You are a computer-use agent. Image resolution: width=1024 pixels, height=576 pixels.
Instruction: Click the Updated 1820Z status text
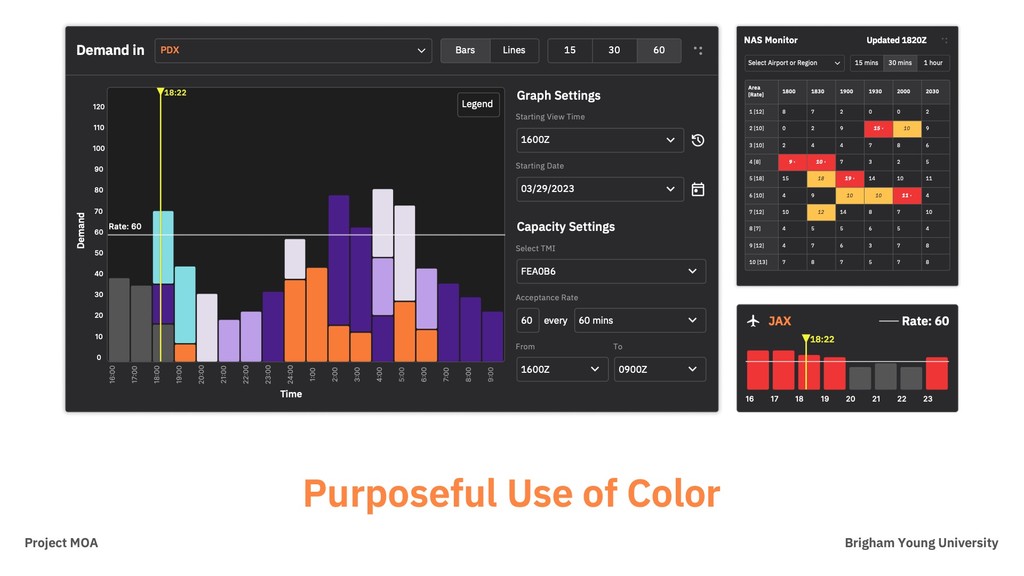897,40
